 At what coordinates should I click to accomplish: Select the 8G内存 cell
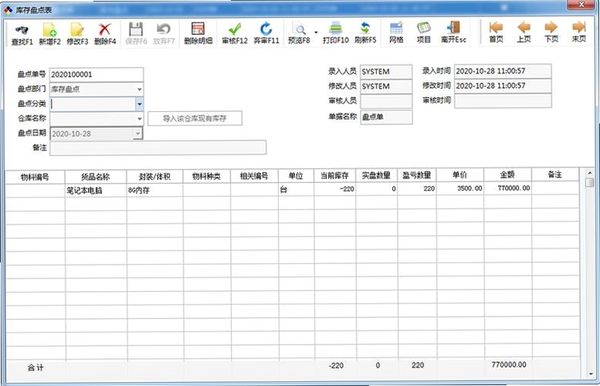pos(155,190)
